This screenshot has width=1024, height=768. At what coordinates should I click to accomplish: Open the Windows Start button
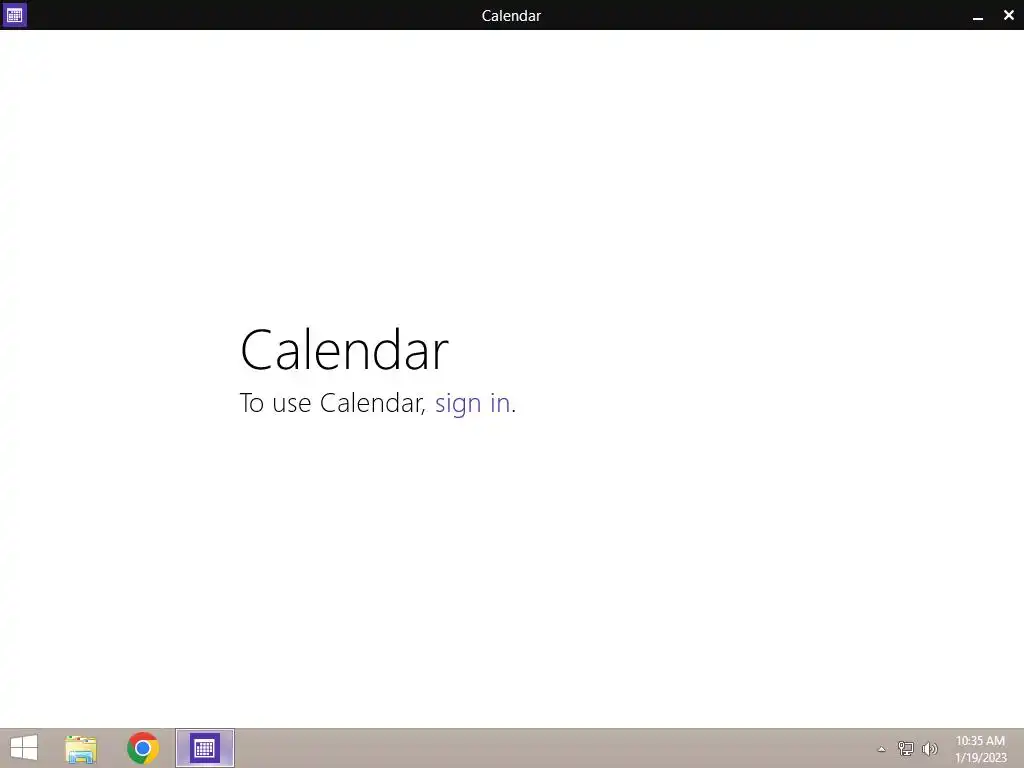pos(24,748)
